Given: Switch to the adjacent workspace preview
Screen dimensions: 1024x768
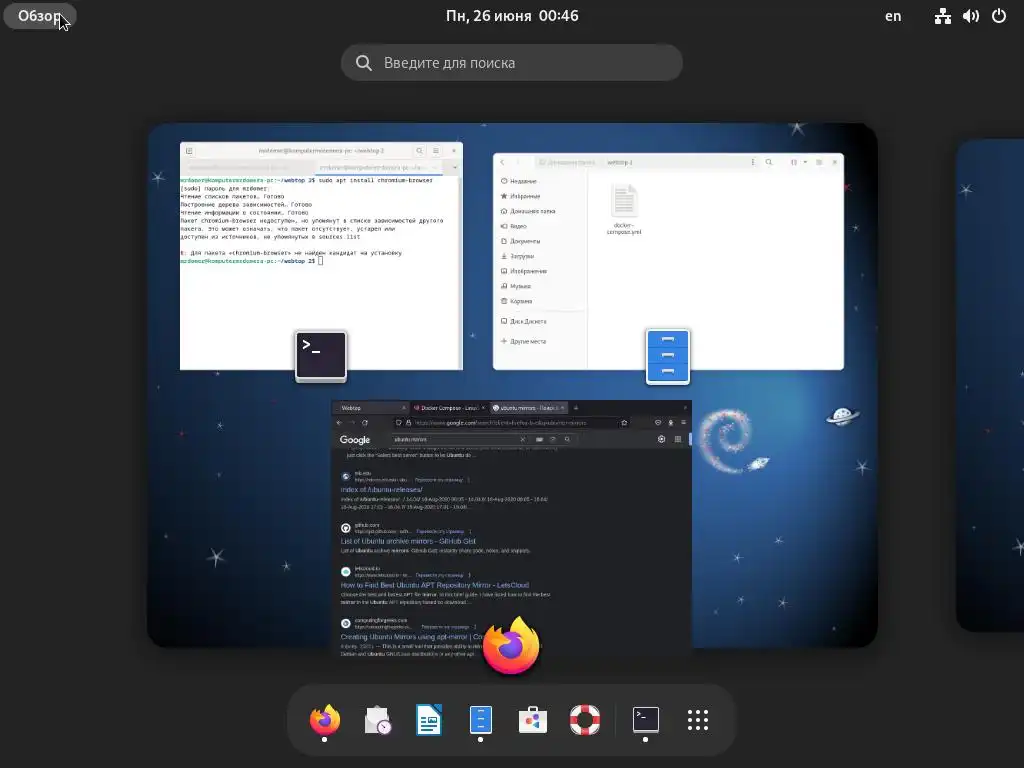Looking at the screenshot, I should (x=990, y=385).
